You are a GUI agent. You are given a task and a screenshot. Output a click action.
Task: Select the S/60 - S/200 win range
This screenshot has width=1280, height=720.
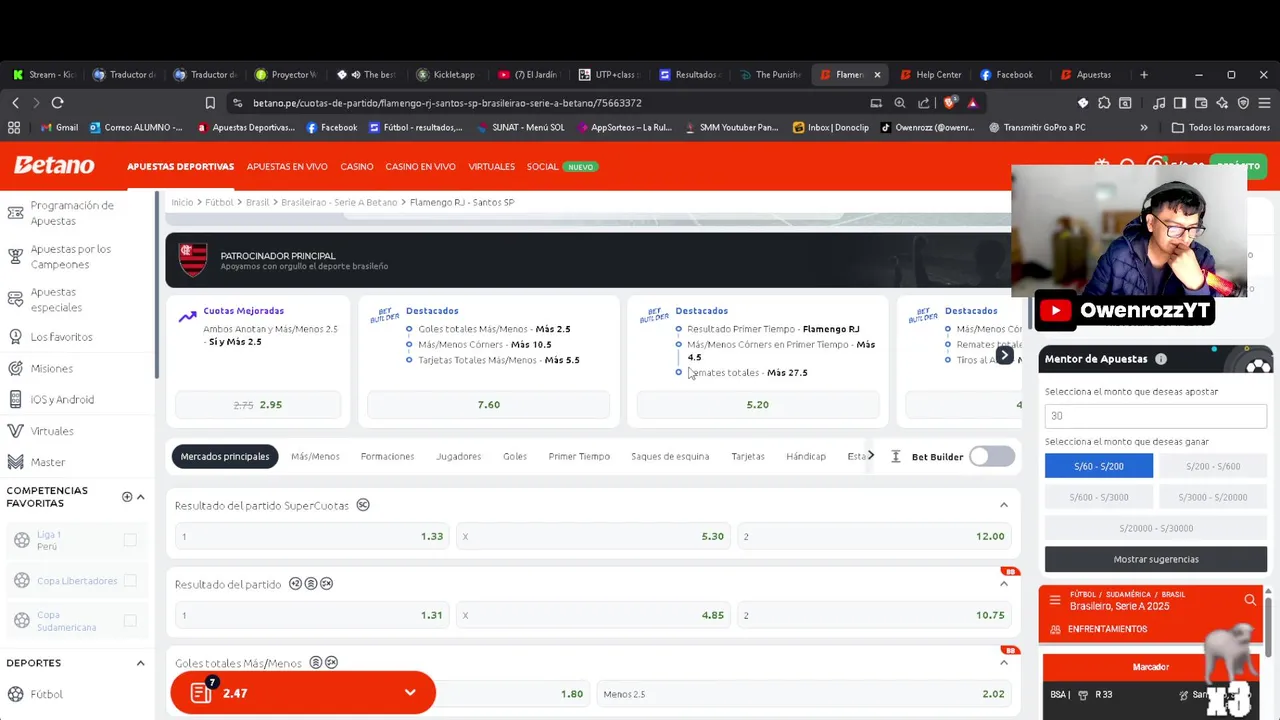click(1098, 466)
